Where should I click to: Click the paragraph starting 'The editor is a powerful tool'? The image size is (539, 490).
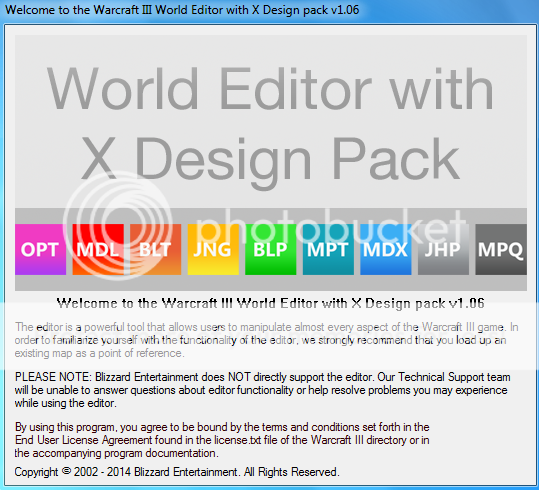point(266,340)
